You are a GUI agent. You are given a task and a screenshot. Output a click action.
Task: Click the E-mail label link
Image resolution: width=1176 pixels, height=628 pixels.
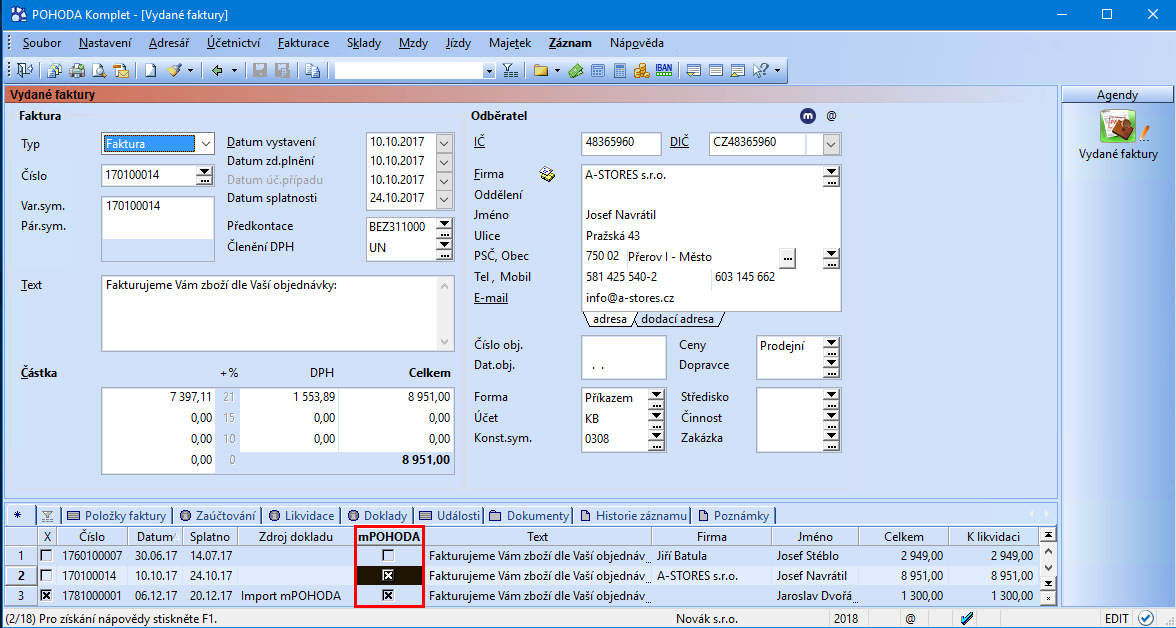tap(490, 298)
